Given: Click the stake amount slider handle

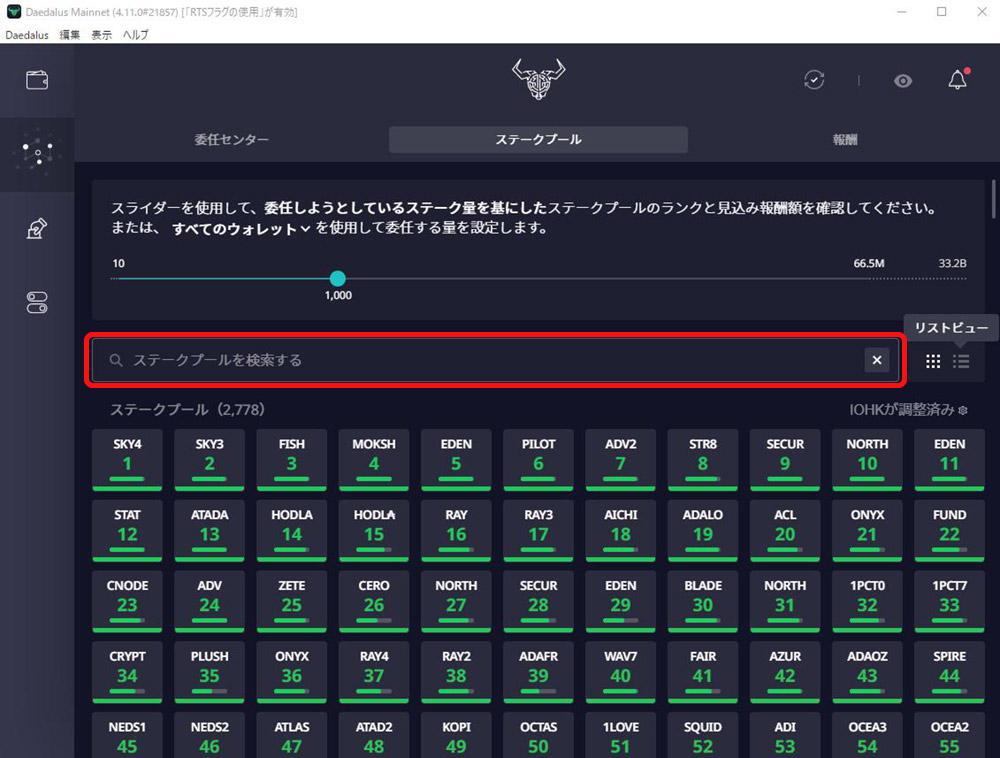Looking at the screenshot, I should (x=338, y=278).
